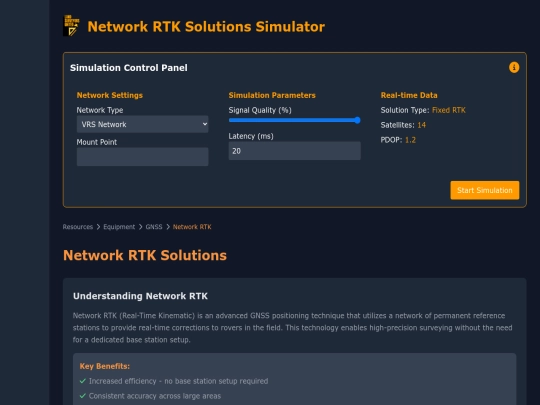Open the GNSS breadcrumb link
Screen dimensions: 540x405
pyautogui.click(x=154, y=227)
